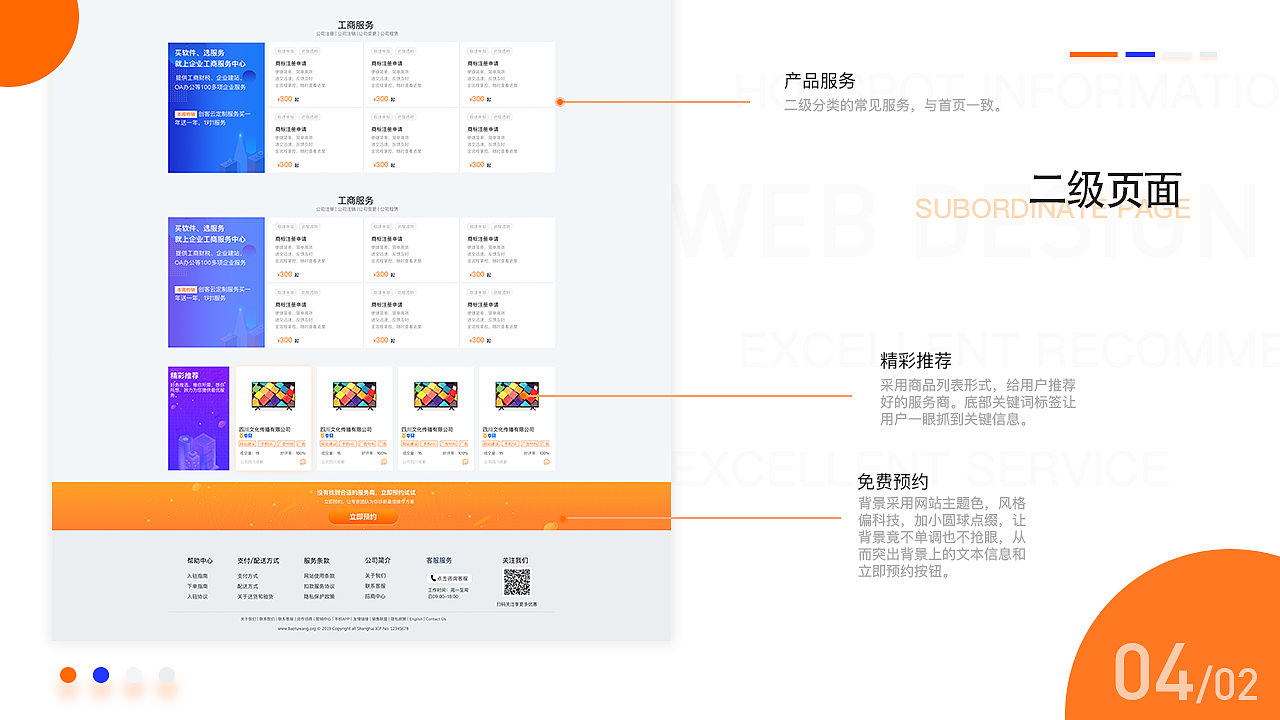This screenshot has height=720, width=1280.
Task: Click the purple 精彩推荐 banner
Action: pyautogui.click(x=198, y=418)
